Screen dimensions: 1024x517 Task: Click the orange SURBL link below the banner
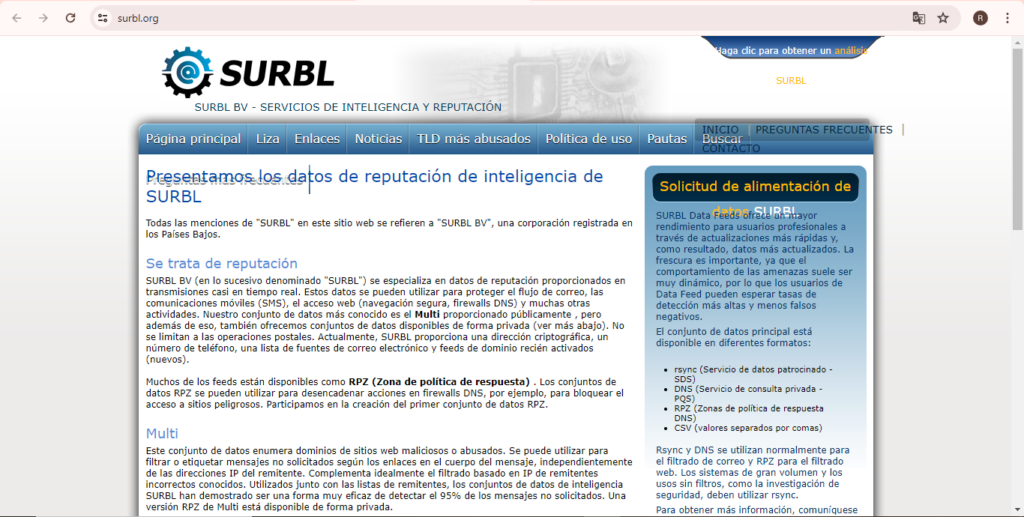[791, 81]
